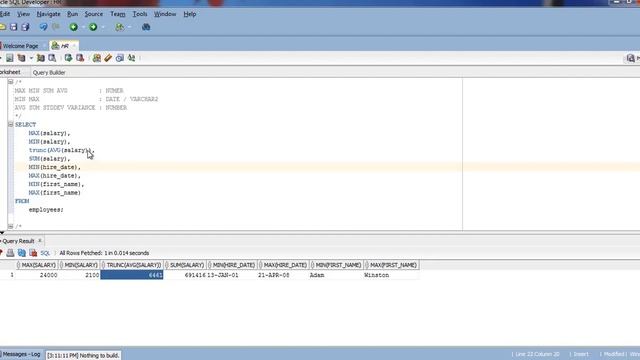
Task: Click the Unshared SQL Worksheet icon
Action: (x=97, y=58)
